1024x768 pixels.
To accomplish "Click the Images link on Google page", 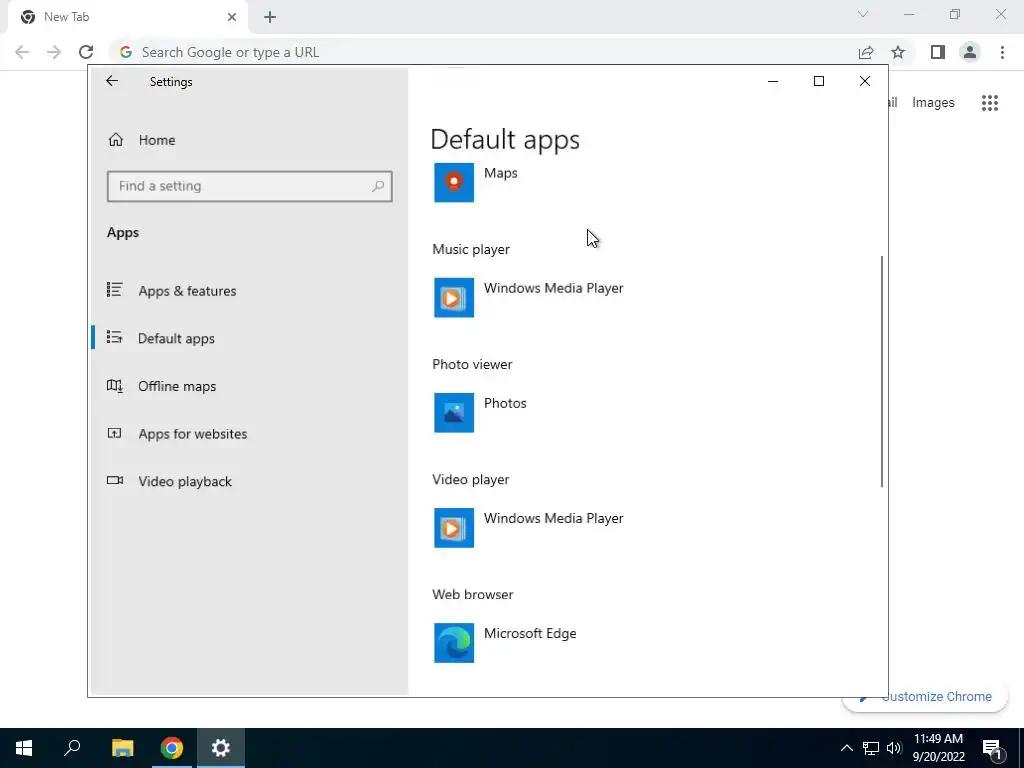I will click(933, 103).
